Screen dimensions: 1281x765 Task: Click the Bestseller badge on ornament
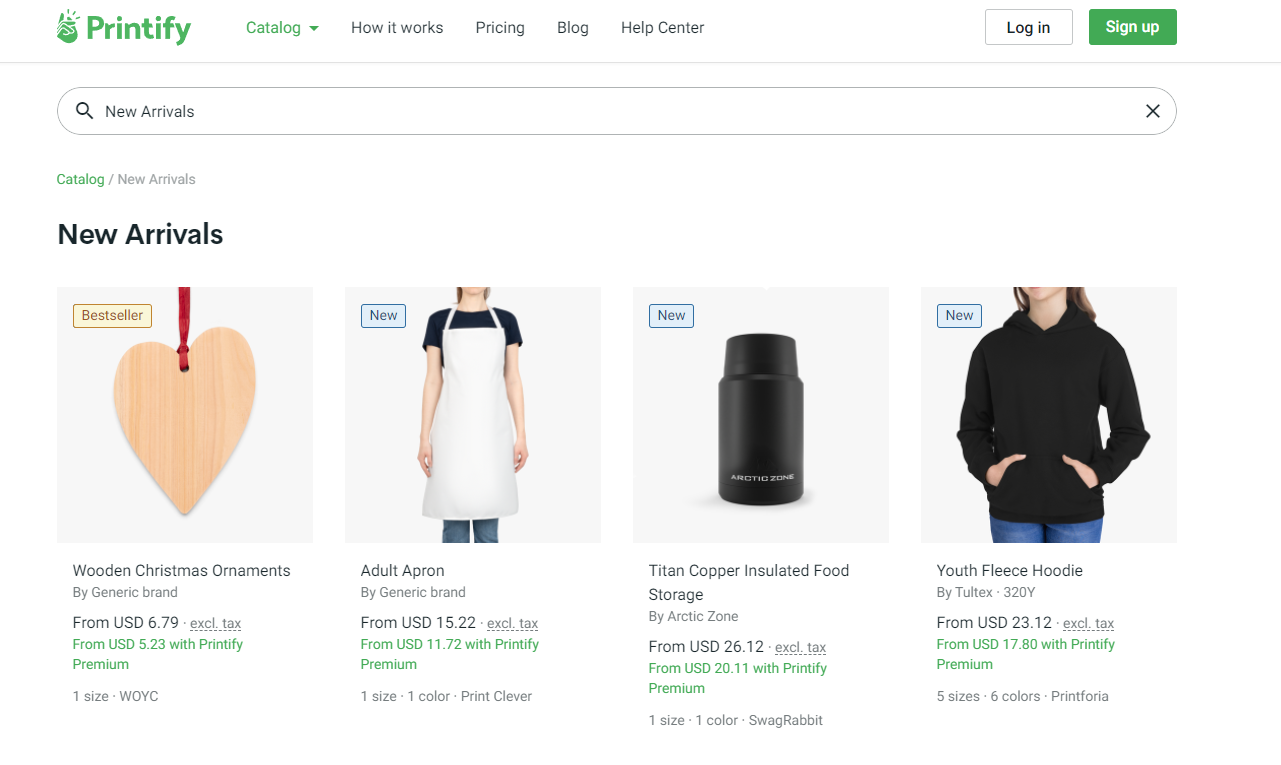[112, 316]
